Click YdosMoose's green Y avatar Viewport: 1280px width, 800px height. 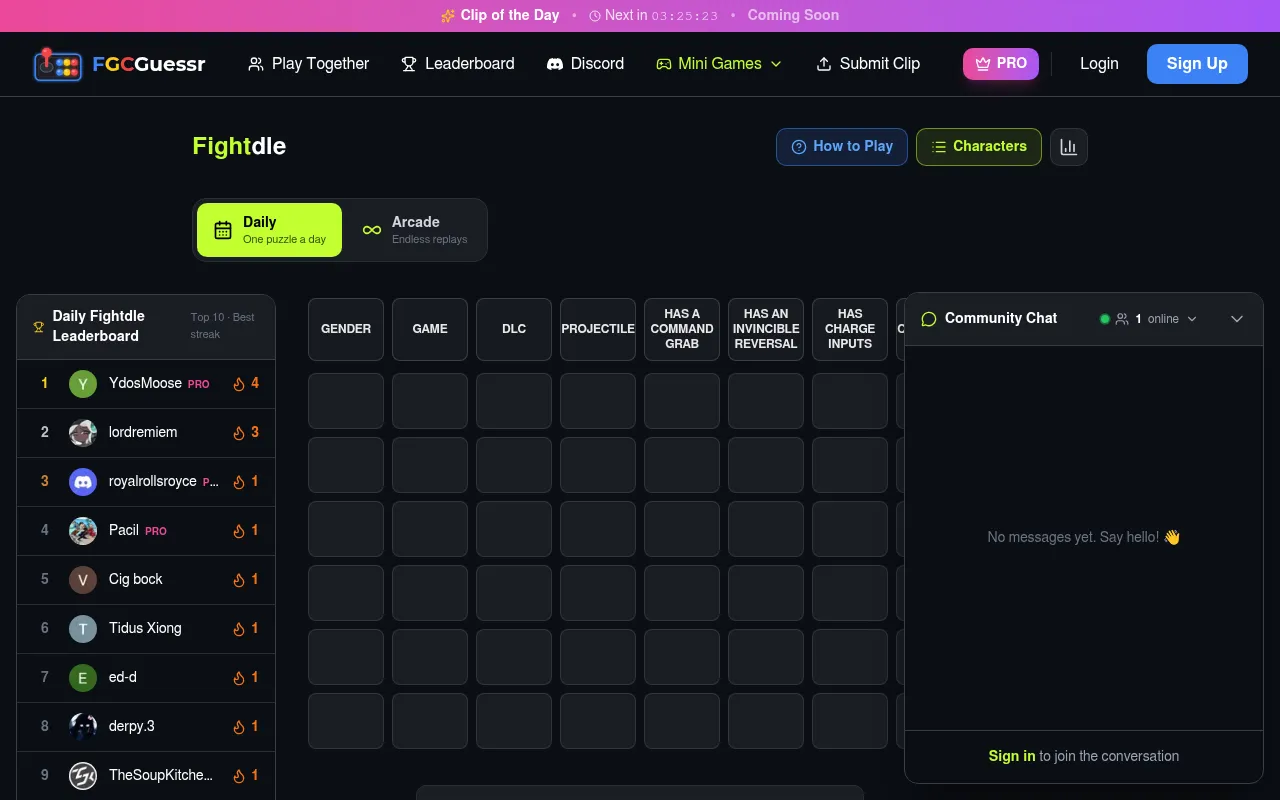(83, 384)
